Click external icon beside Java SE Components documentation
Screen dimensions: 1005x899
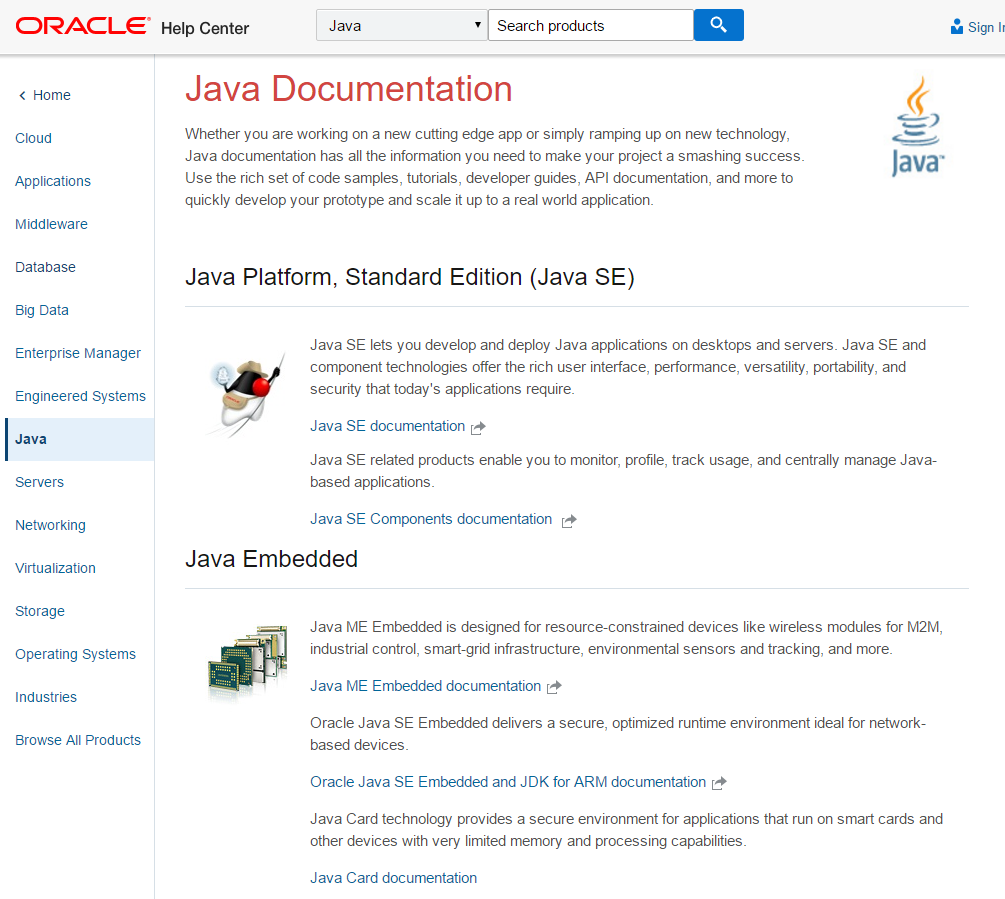point(569,521)
